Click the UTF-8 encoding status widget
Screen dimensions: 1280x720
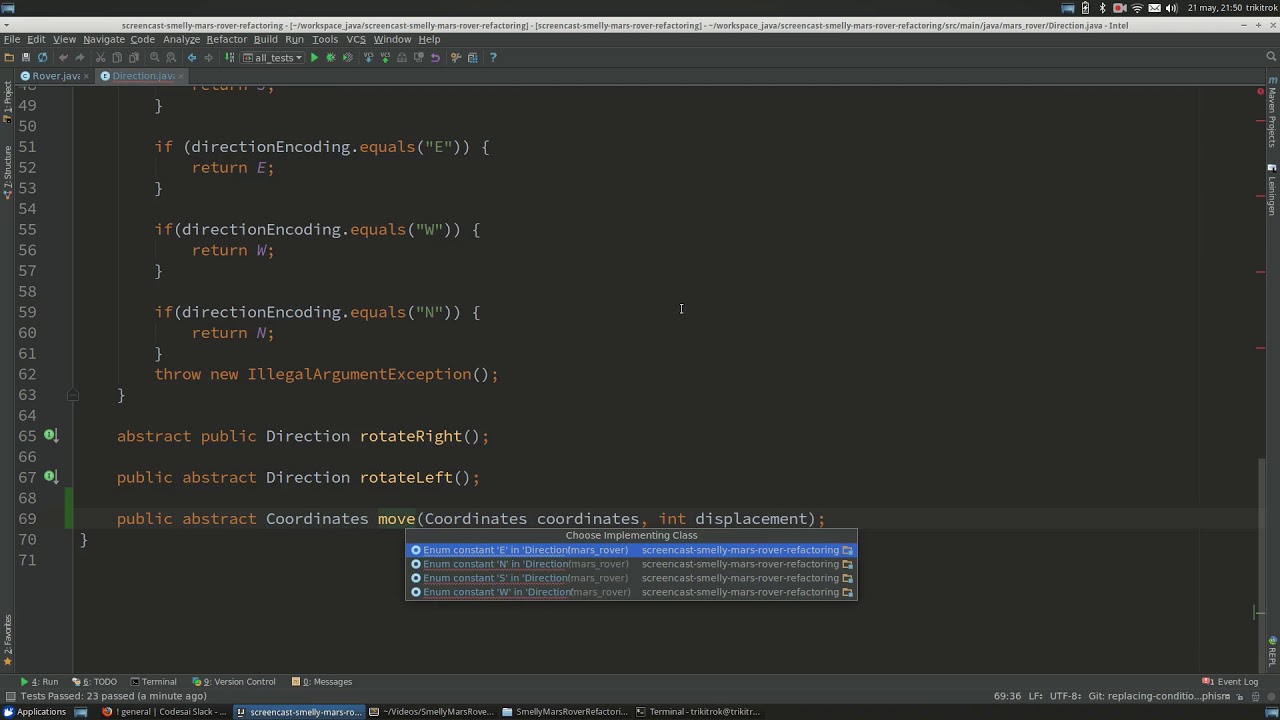tap(1064, 696)
